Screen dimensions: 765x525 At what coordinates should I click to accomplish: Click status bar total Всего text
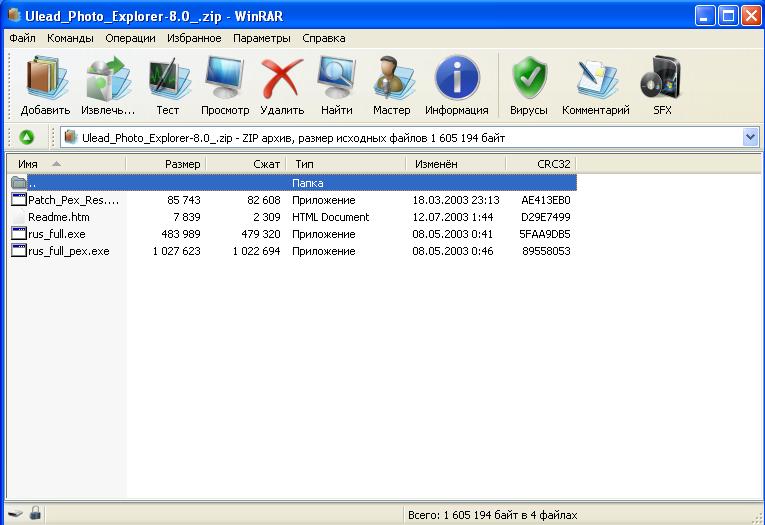[492, 515]
